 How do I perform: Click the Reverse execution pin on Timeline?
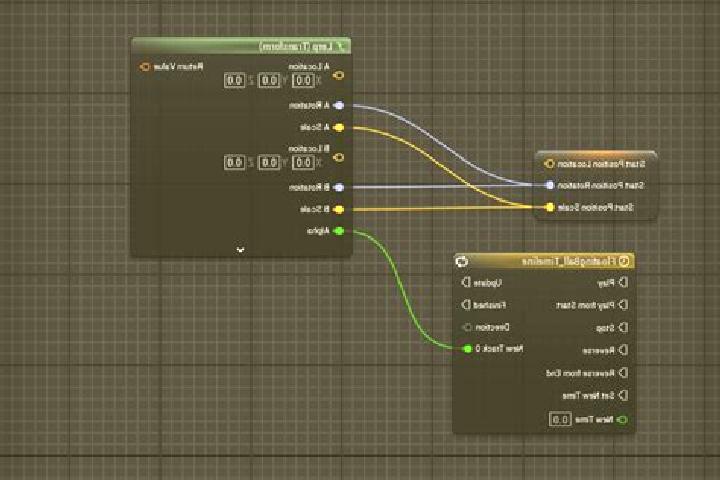[x=623, y=350]
